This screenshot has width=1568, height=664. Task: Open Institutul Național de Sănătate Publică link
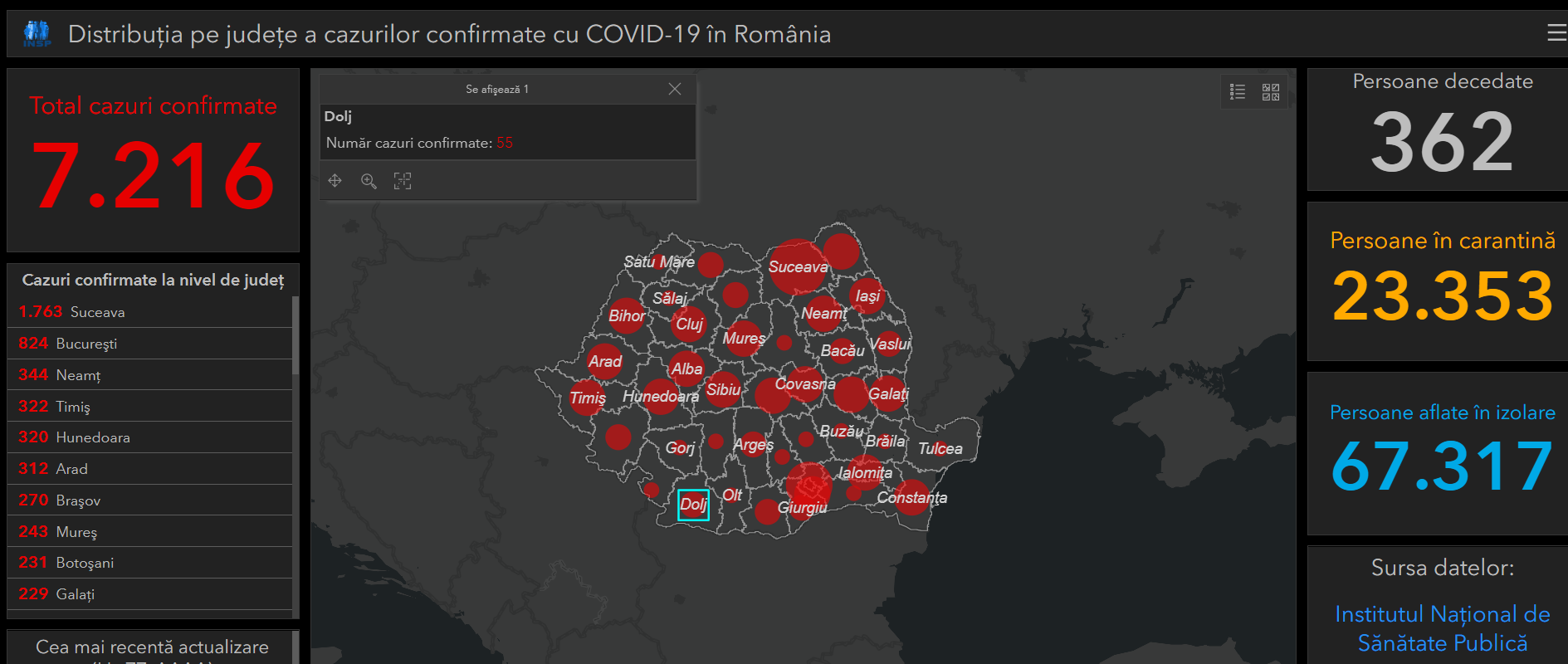pyautogui.click(x=1442, y=628)
